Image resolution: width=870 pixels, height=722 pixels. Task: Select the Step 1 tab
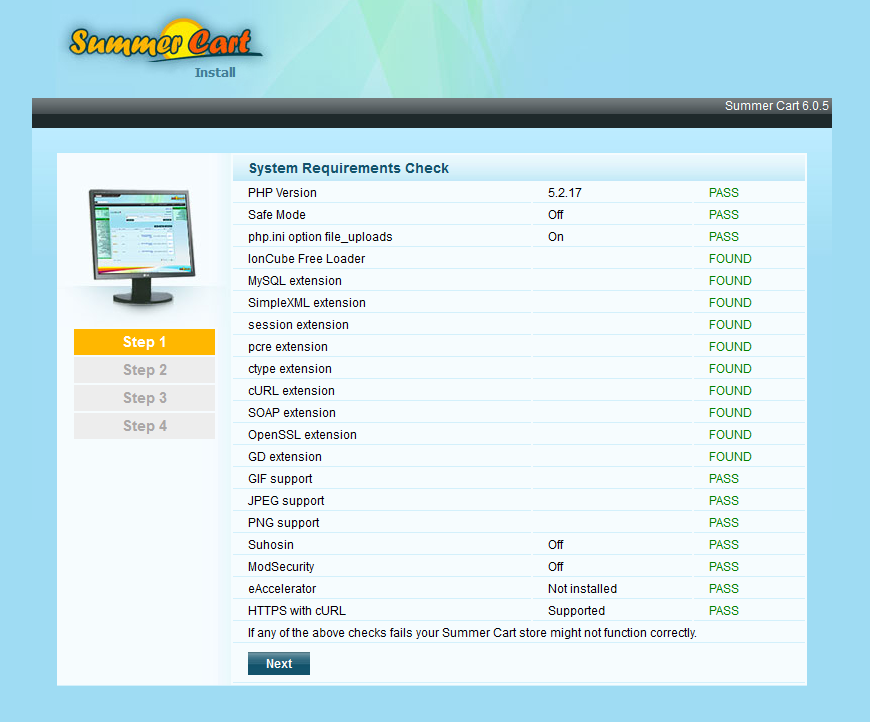(x=144, y=342)
